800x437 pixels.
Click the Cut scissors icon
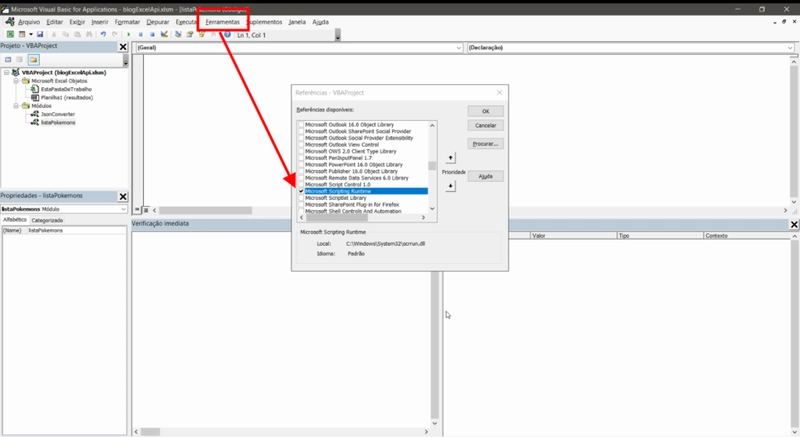[54, 34]
